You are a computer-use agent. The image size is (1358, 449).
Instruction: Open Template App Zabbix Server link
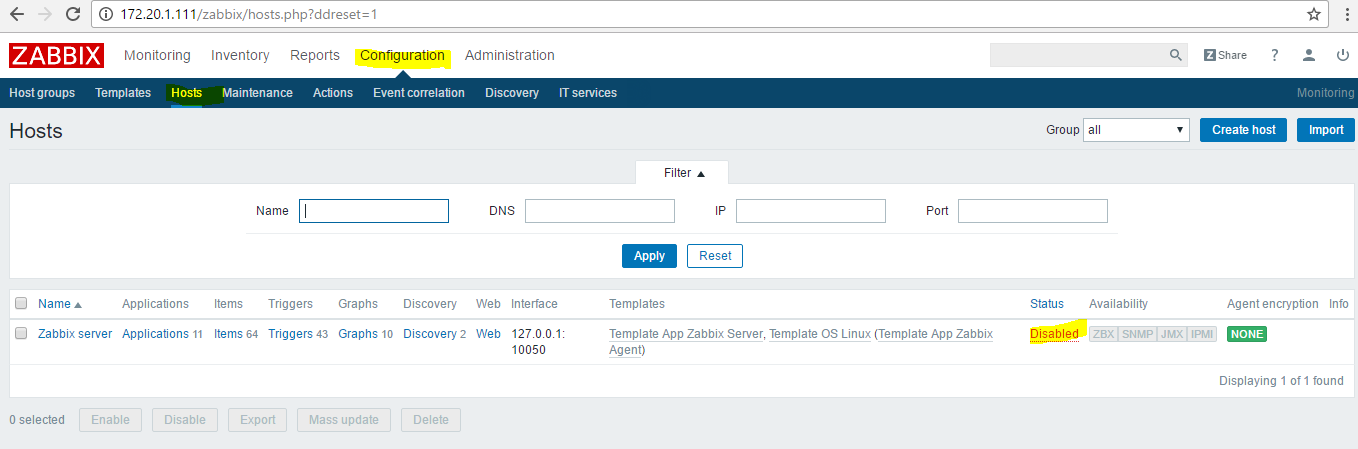click(686, 334)
